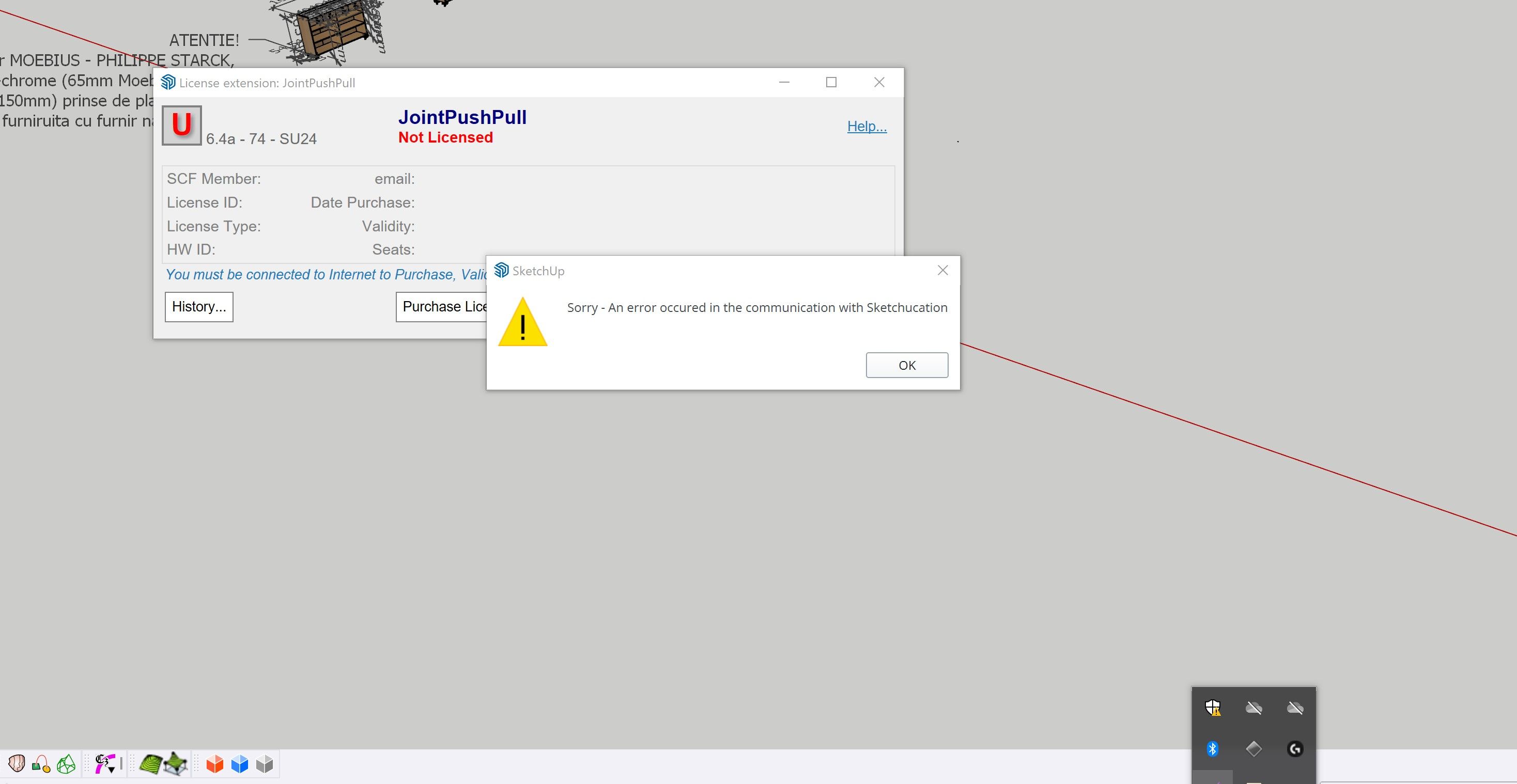Open the Logitech G Hub tray icon
This screenshot has height=784, width=1517.
pos(1295,749)
